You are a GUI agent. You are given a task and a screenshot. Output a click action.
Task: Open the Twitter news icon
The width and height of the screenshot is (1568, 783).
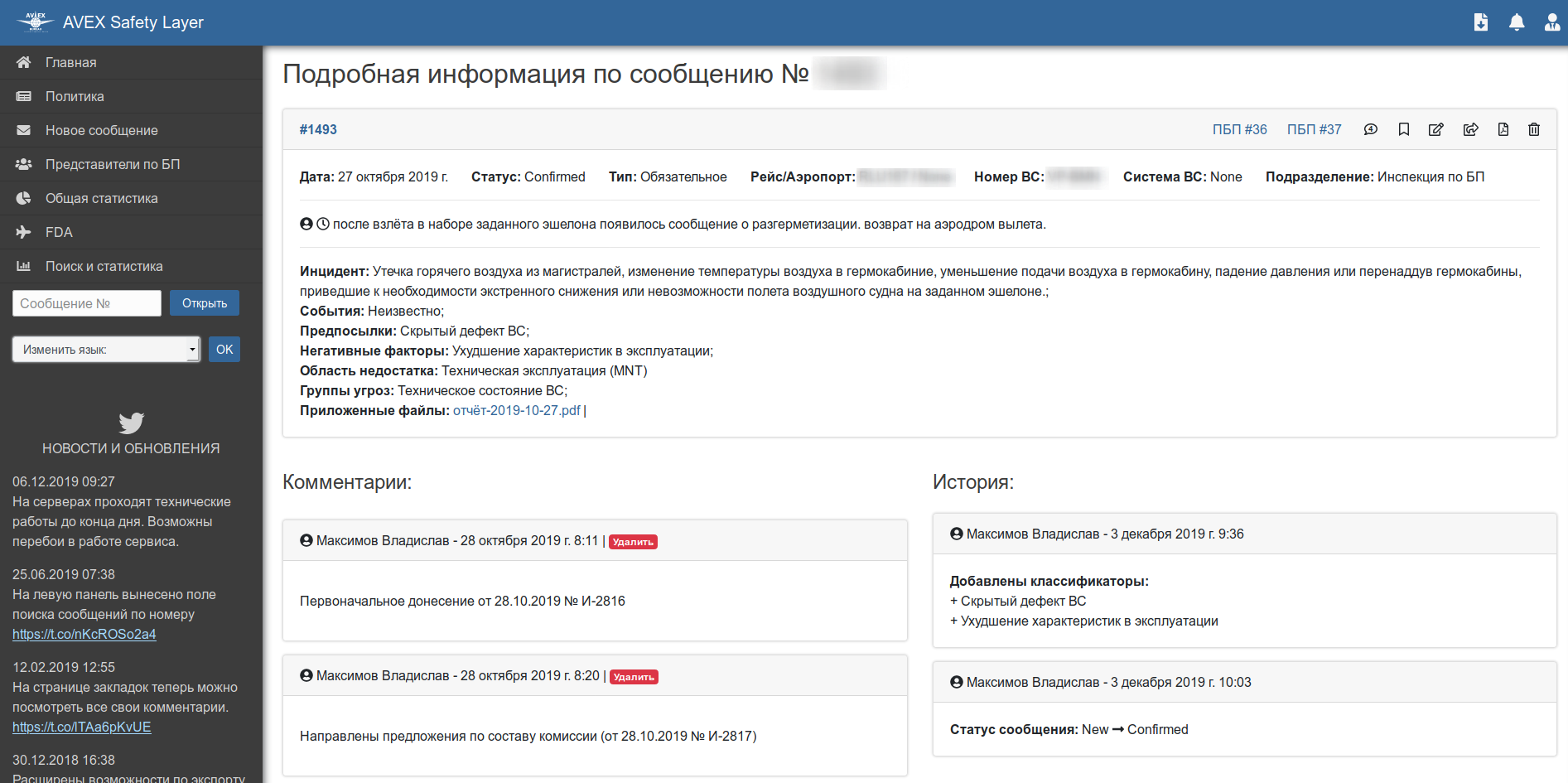[x=131, y=423]
